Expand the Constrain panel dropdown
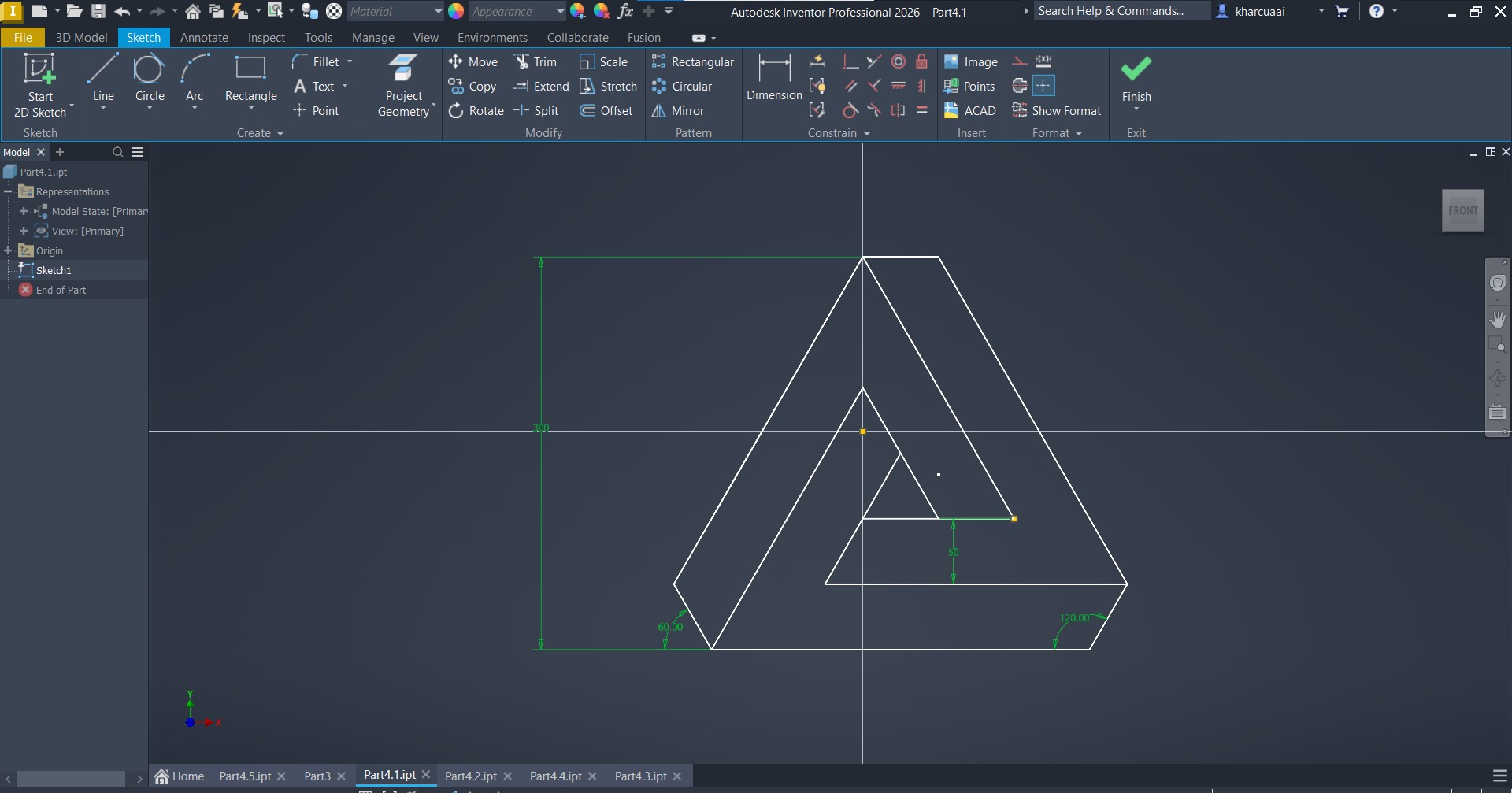This screenshot has width=1512, height=793. tap(867, 133)
